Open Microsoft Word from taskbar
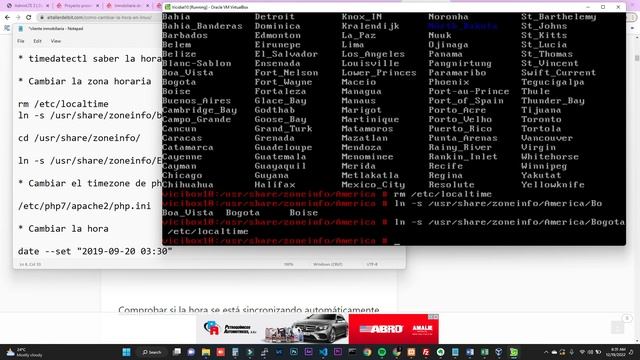 [x=470, y=352]
